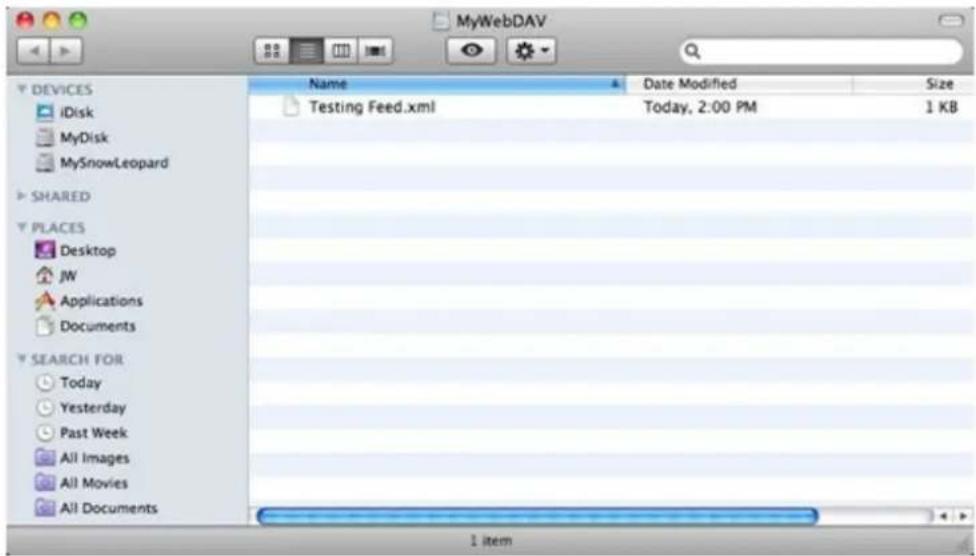Viewport: 976px width, 556px height.
Task: Click the 1 item status text
Action: [491, 540]
